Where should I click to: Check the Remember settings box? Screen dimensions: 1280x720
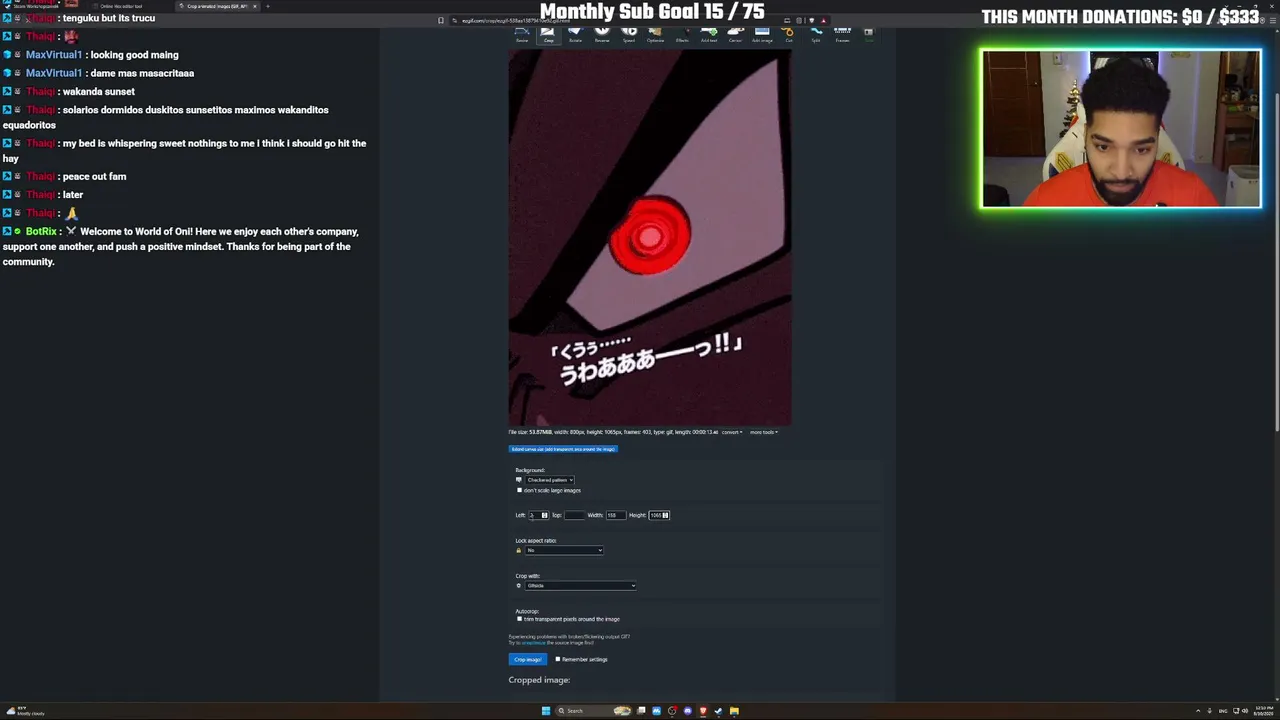click(x=558, y=659)
